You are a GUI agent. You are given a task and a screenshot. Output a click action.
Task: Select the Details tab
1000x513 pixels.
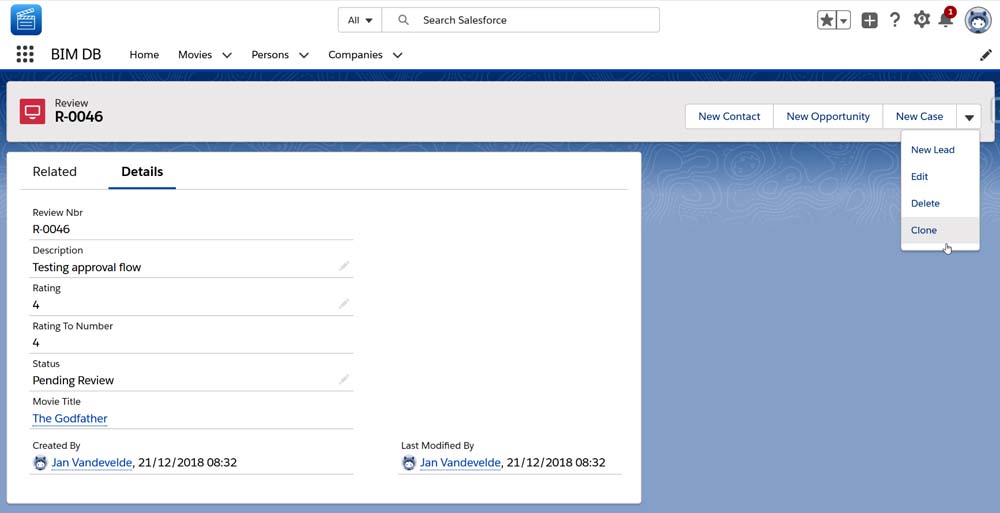coord(142,171)
